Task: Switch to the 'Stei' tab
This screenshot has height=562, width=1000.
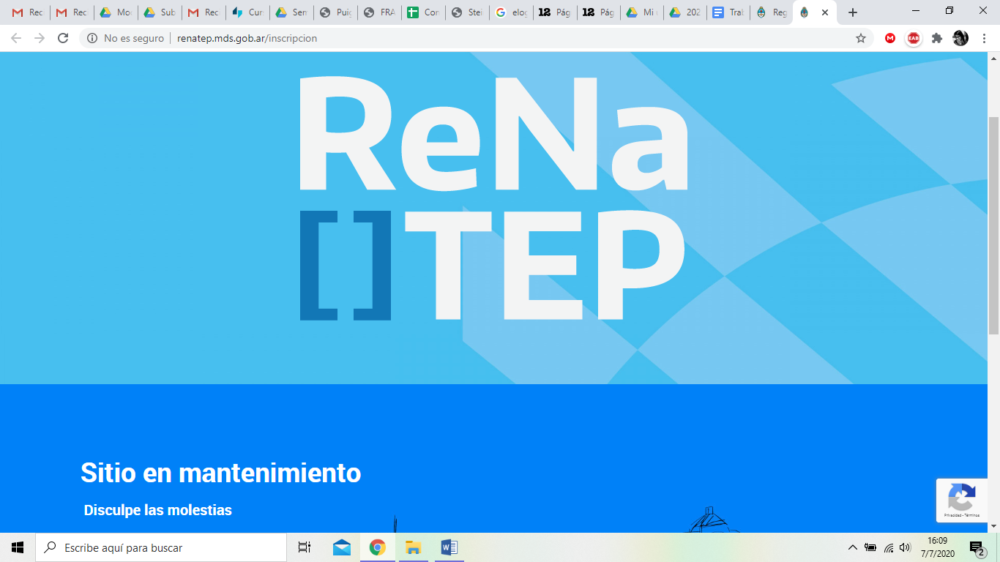Action: pyautogui.click(x=467, y=12)
